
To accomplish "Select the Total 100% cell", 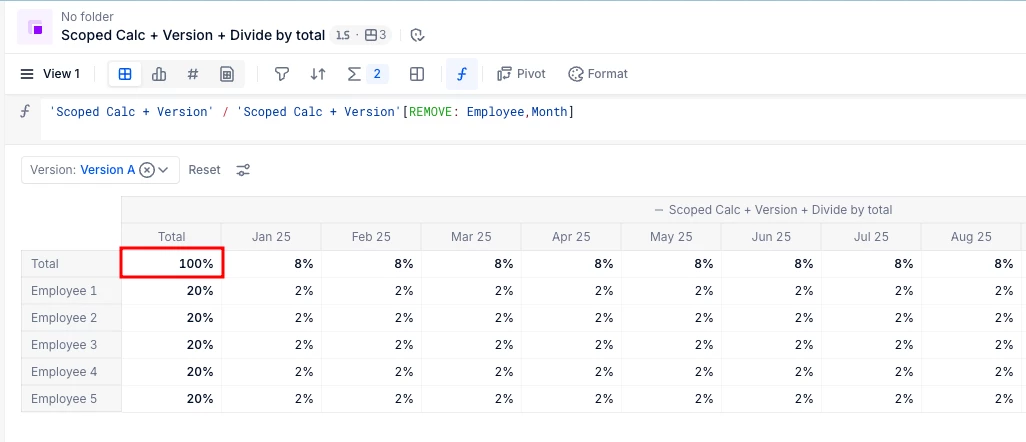I will [x=172, y=264].
